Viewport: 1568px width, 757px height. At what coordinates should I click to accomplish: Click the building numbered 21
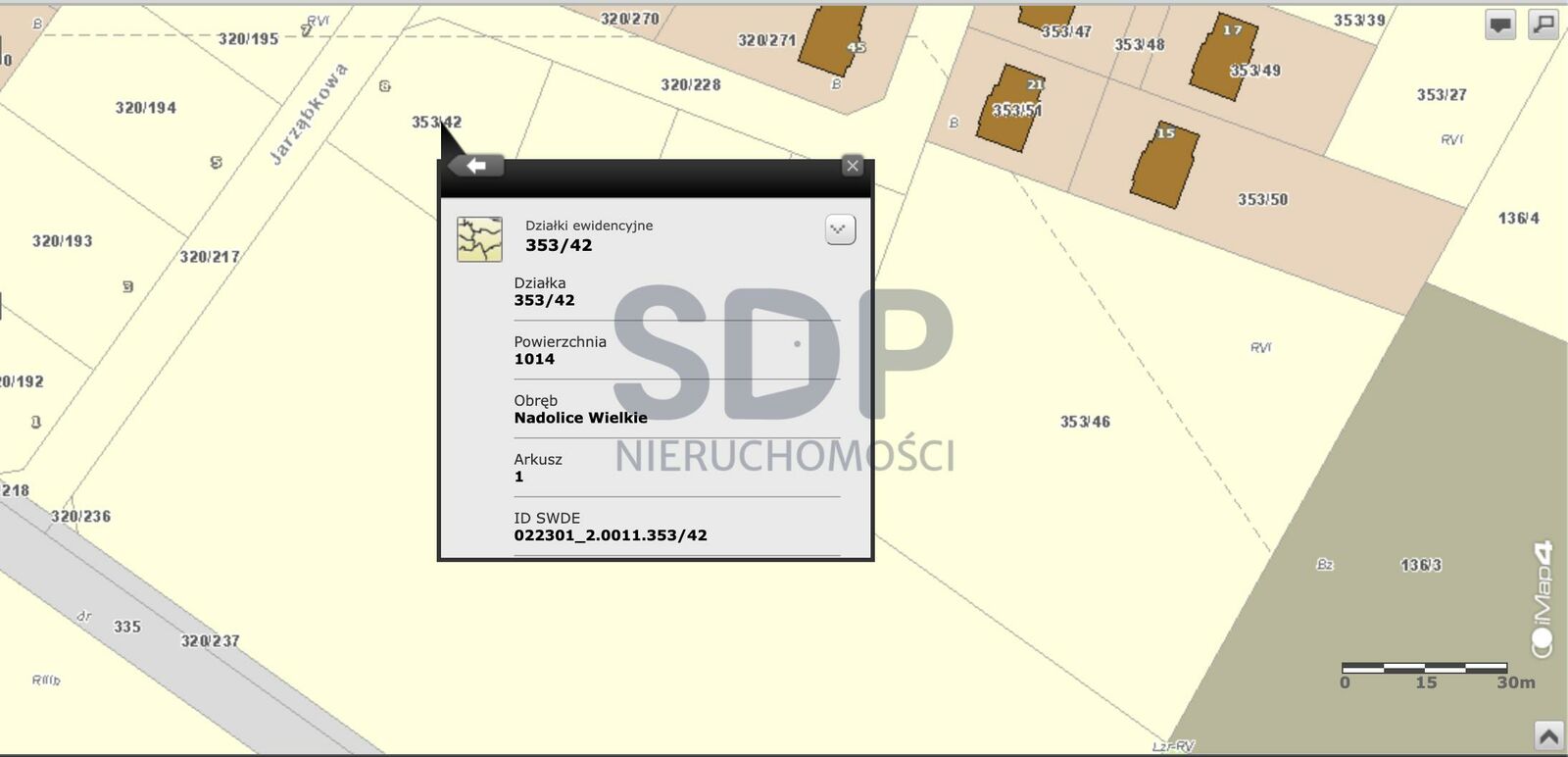(1012, 108)
